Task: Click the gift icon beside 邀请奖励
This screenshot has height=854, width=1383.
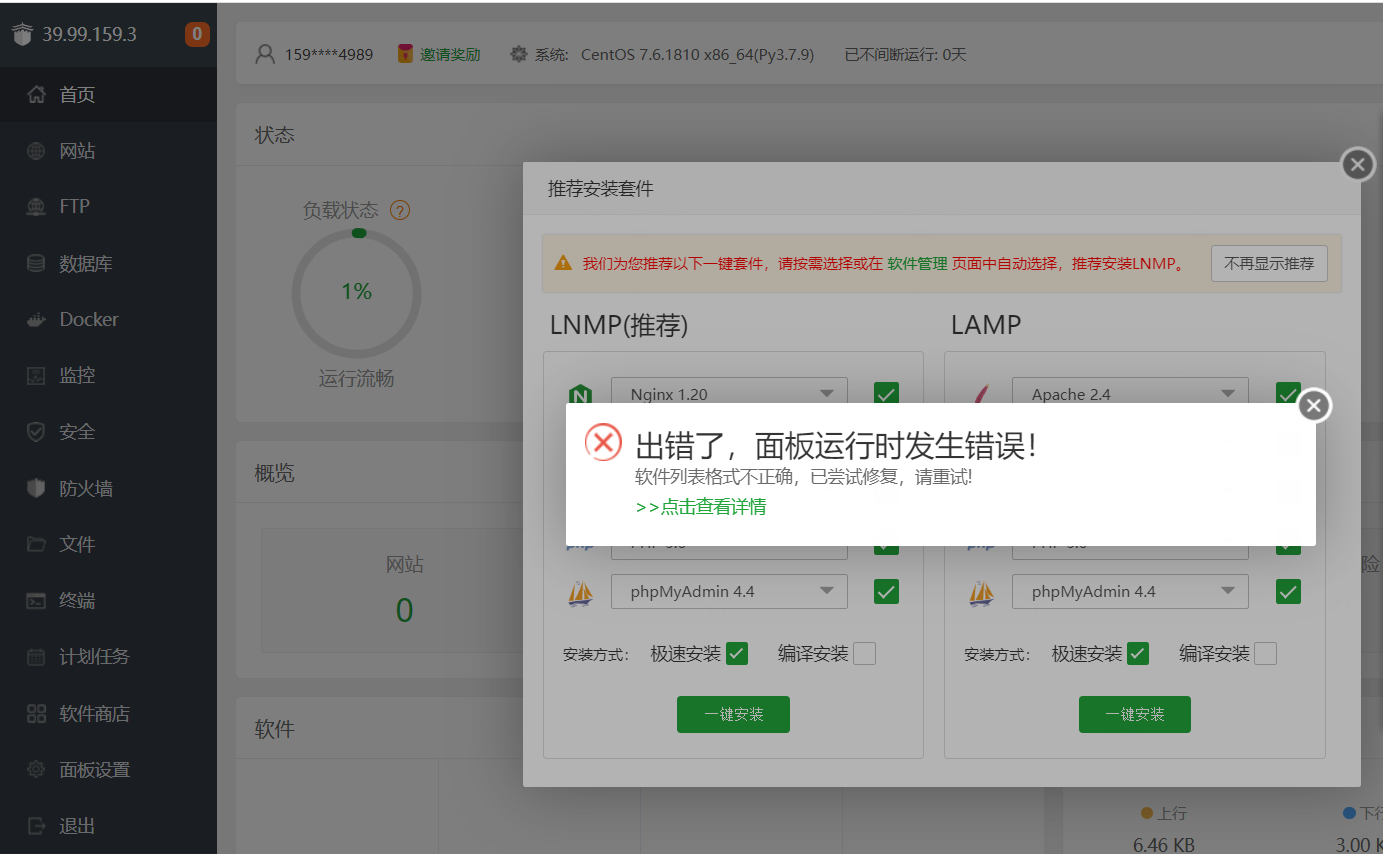Action: [405, 54]
